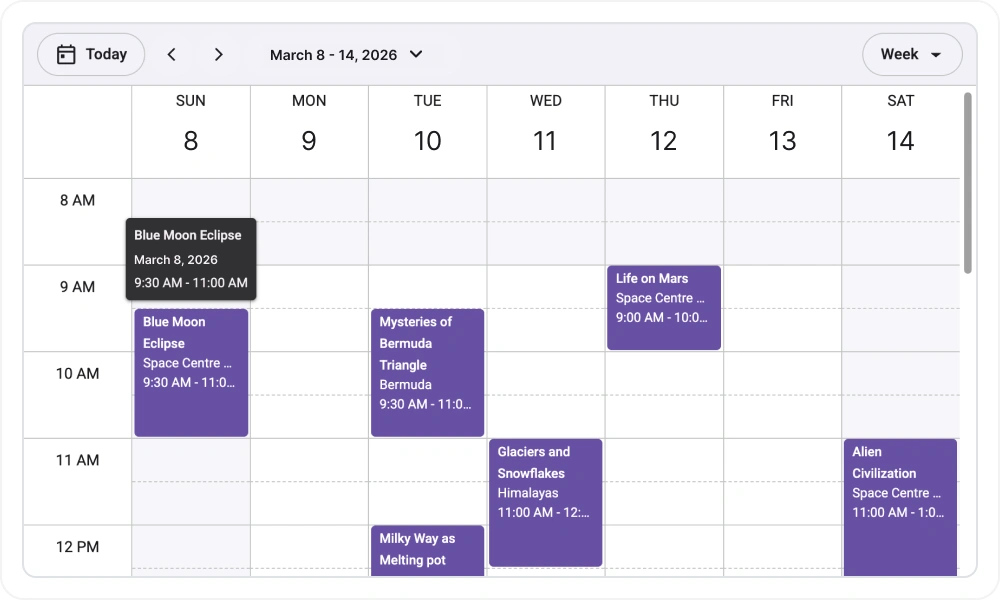Expand the caret next to the date range
The width and height of the screenshot is (1000, 600).
point(416,55)
